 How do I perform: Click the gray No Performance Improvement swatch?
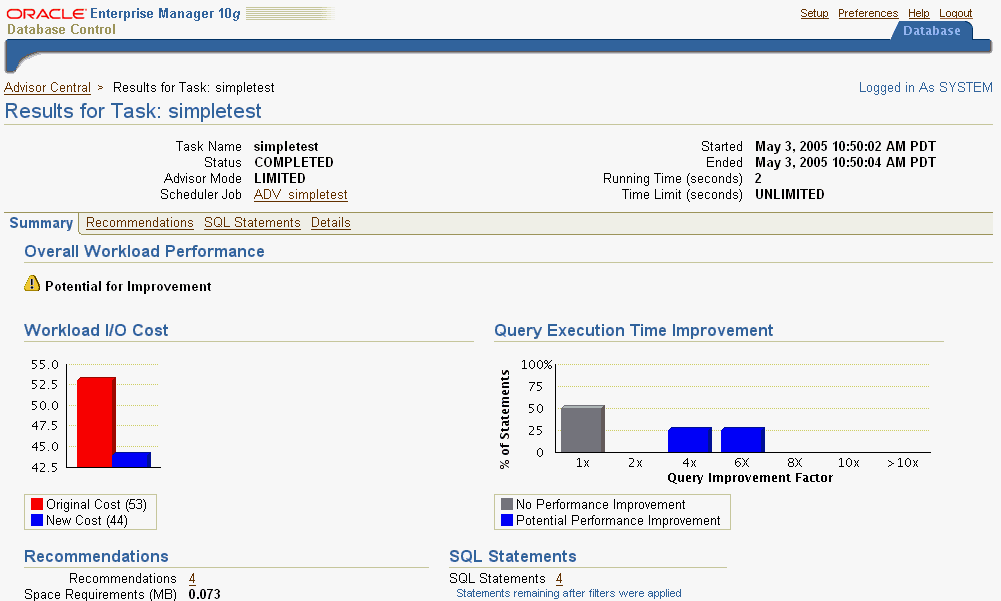click(507, 505)
